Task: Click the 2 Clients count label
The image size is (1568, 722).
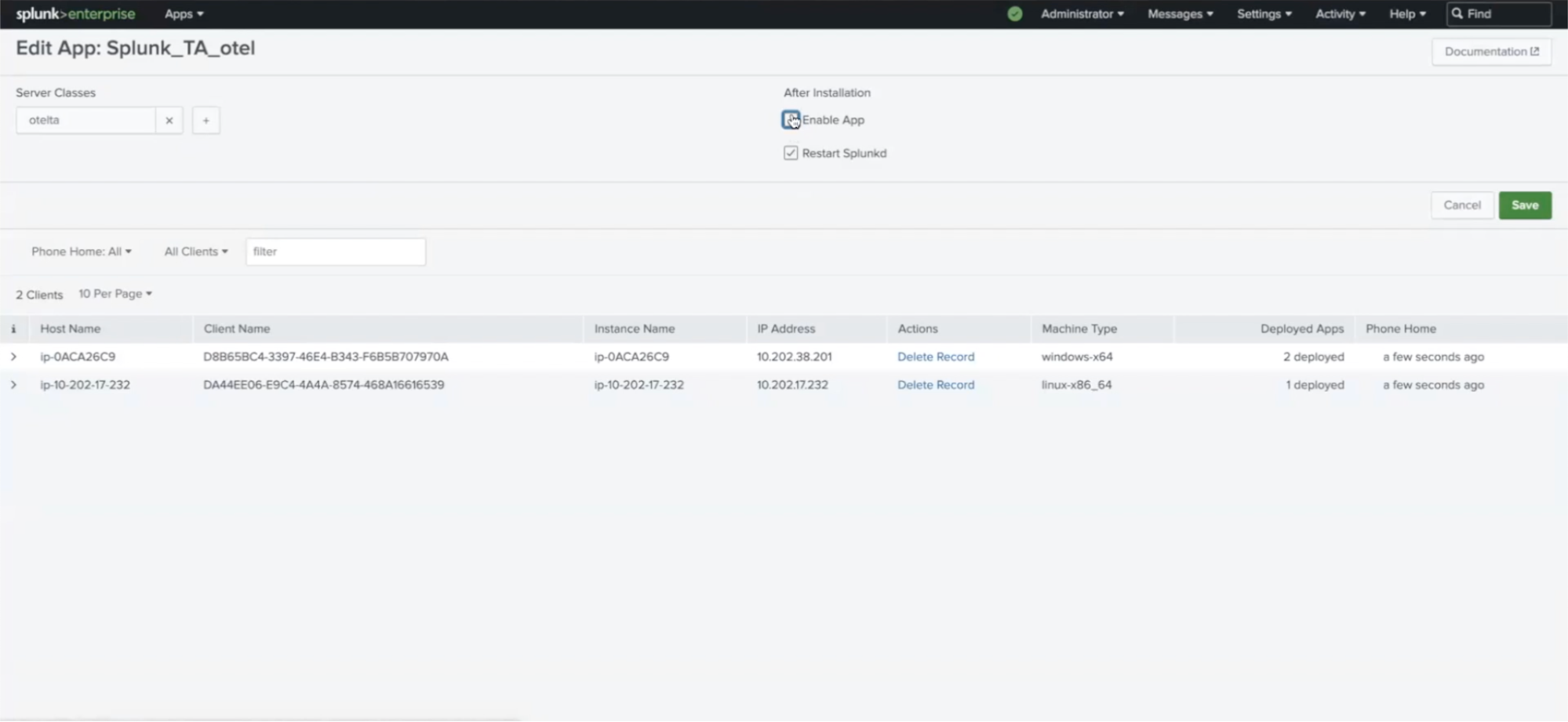Action: (x=39, y=295)
